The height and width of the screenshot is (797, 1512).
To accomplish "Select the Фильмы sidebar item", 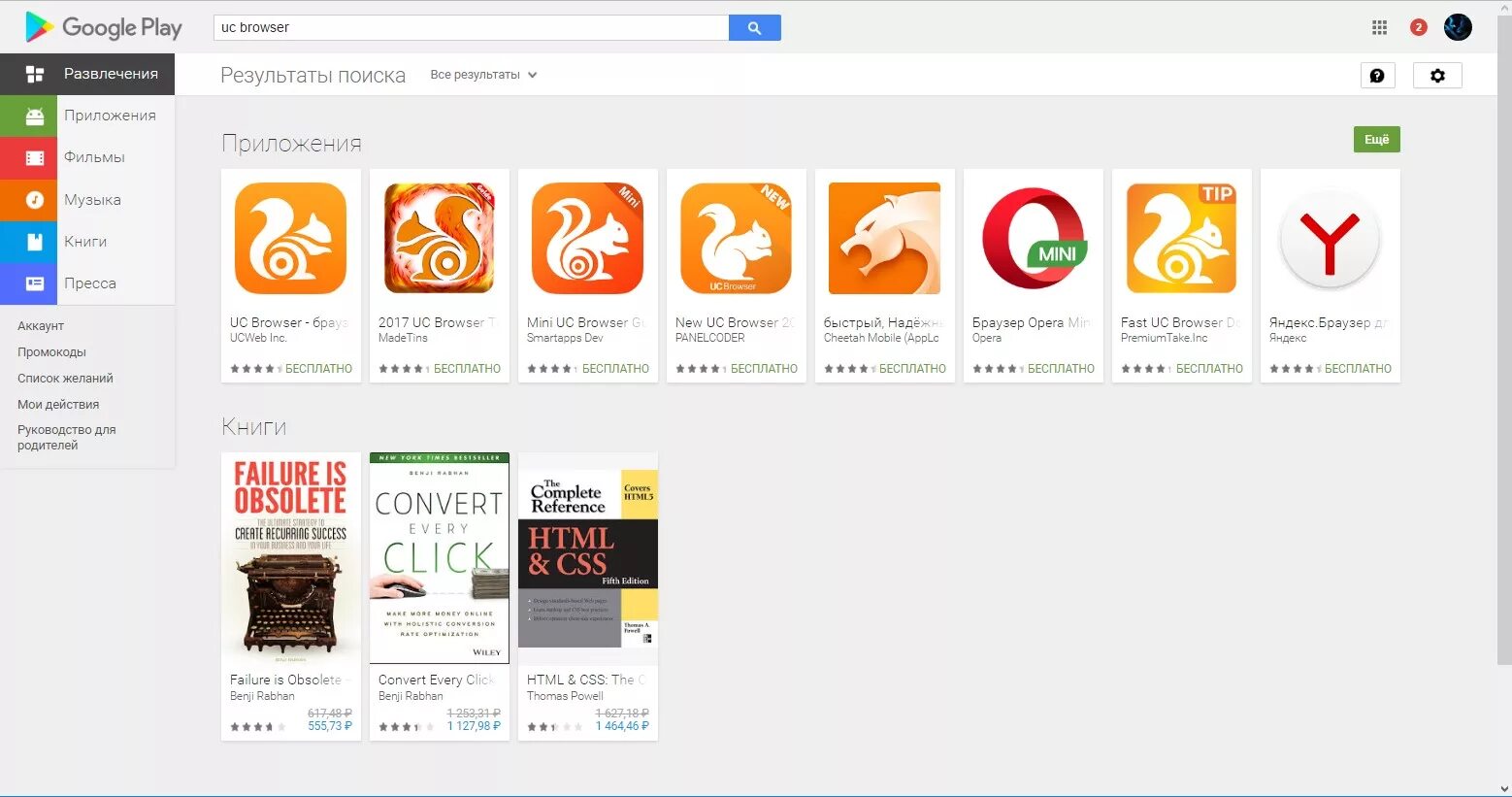I will click(87, 157).
